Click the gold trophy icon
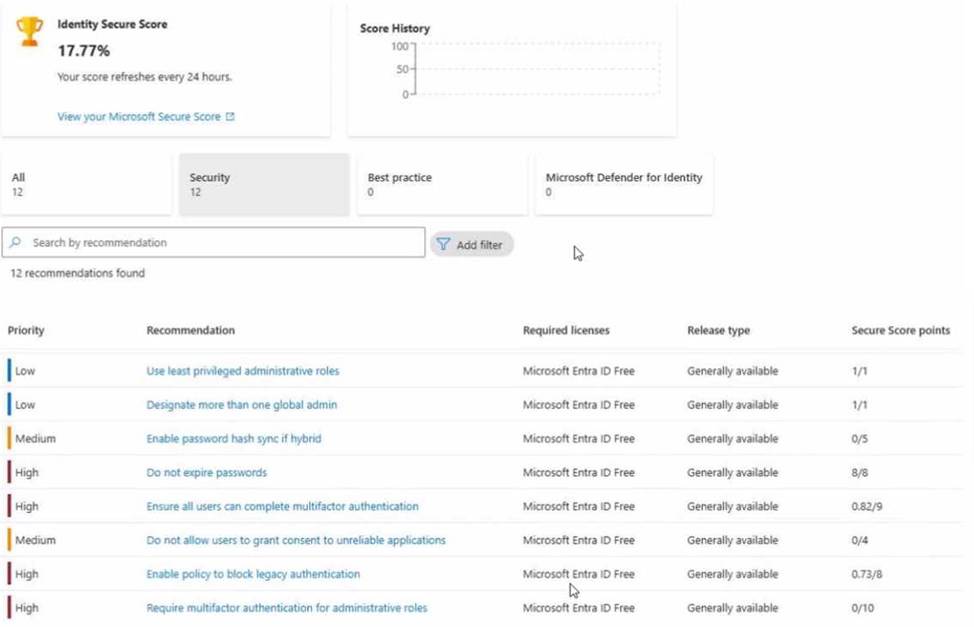Image resolution: width=974 pixels, height=627 pixels. pos(30,31)
